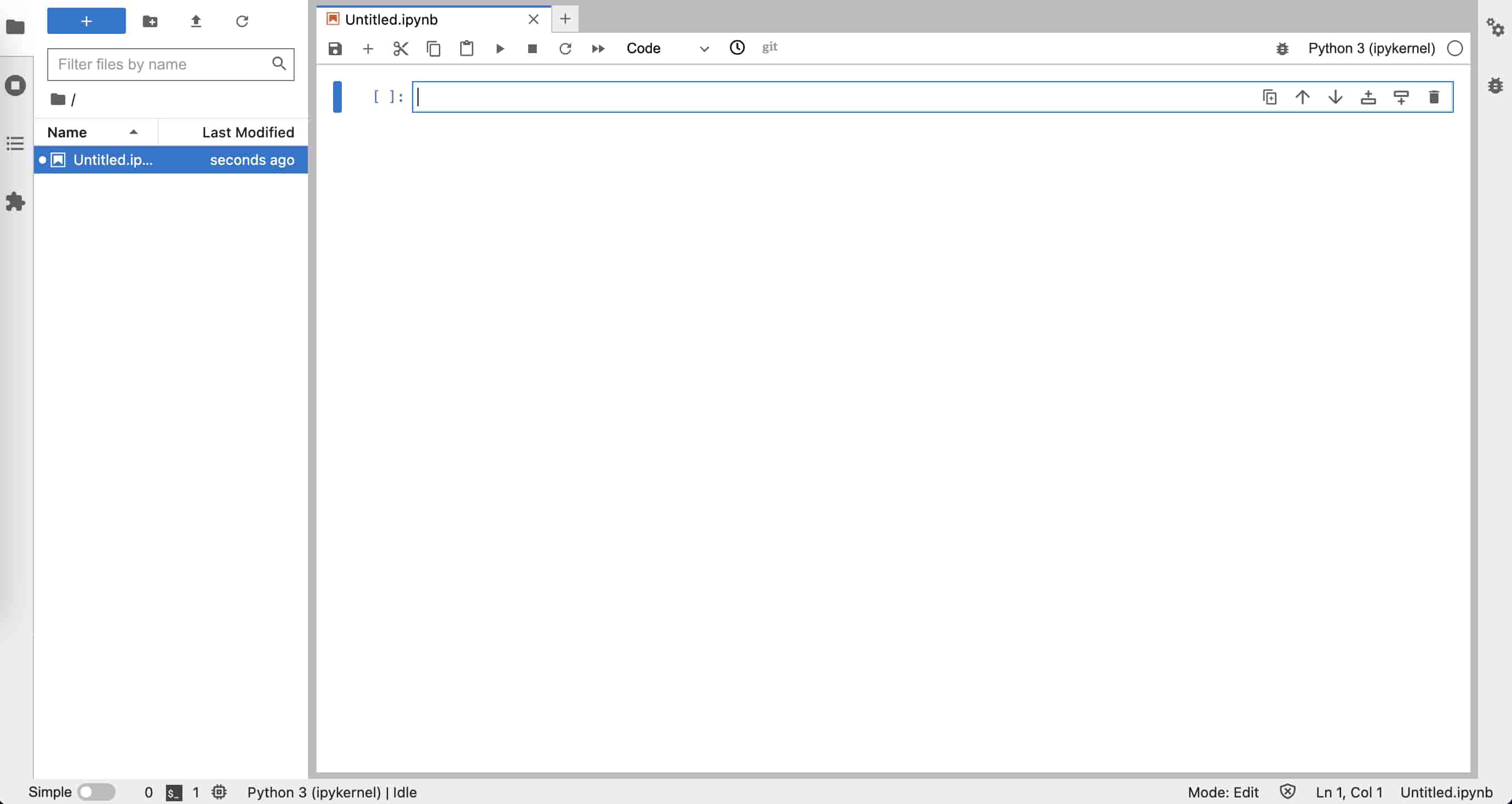Upload files with the upload icon
Screen dimensions: 1512x804
click(x=196, y=22)
